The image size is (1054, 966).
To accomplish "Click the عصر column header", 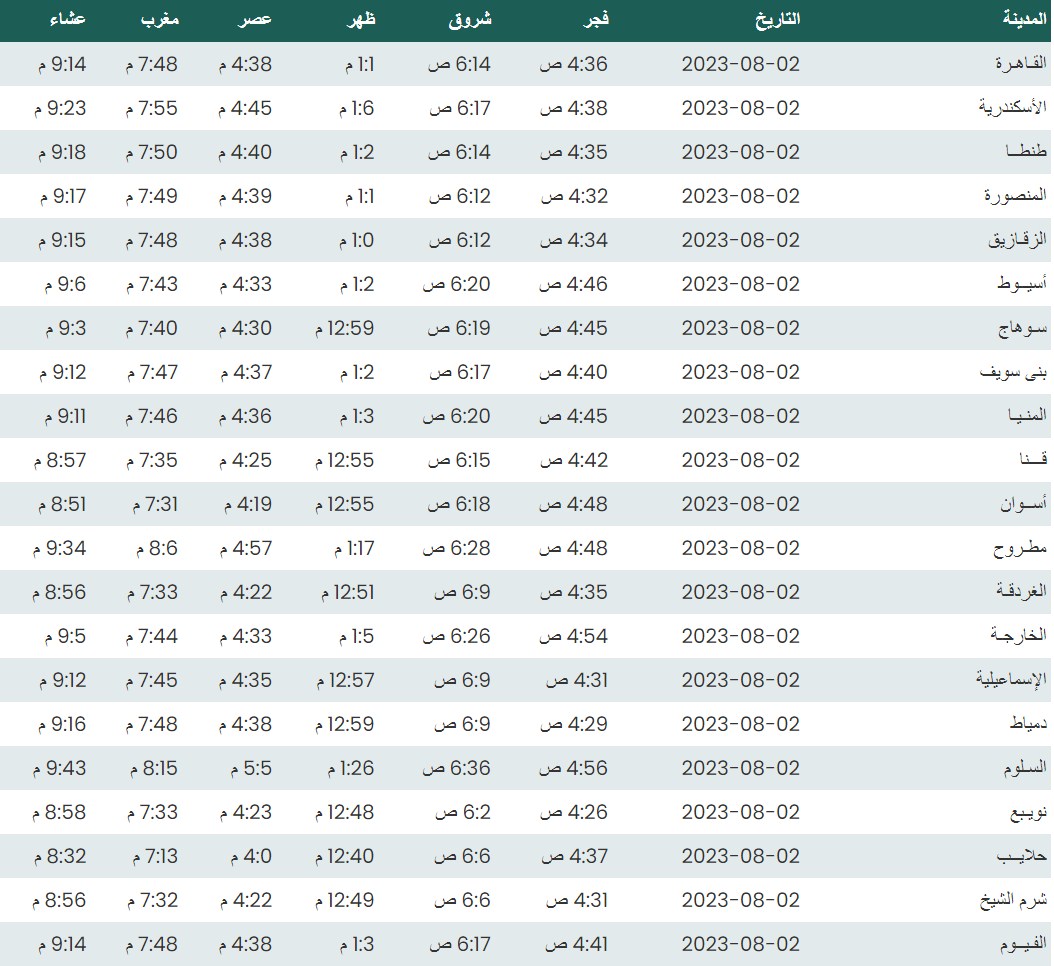I will (x=255, y=20).
